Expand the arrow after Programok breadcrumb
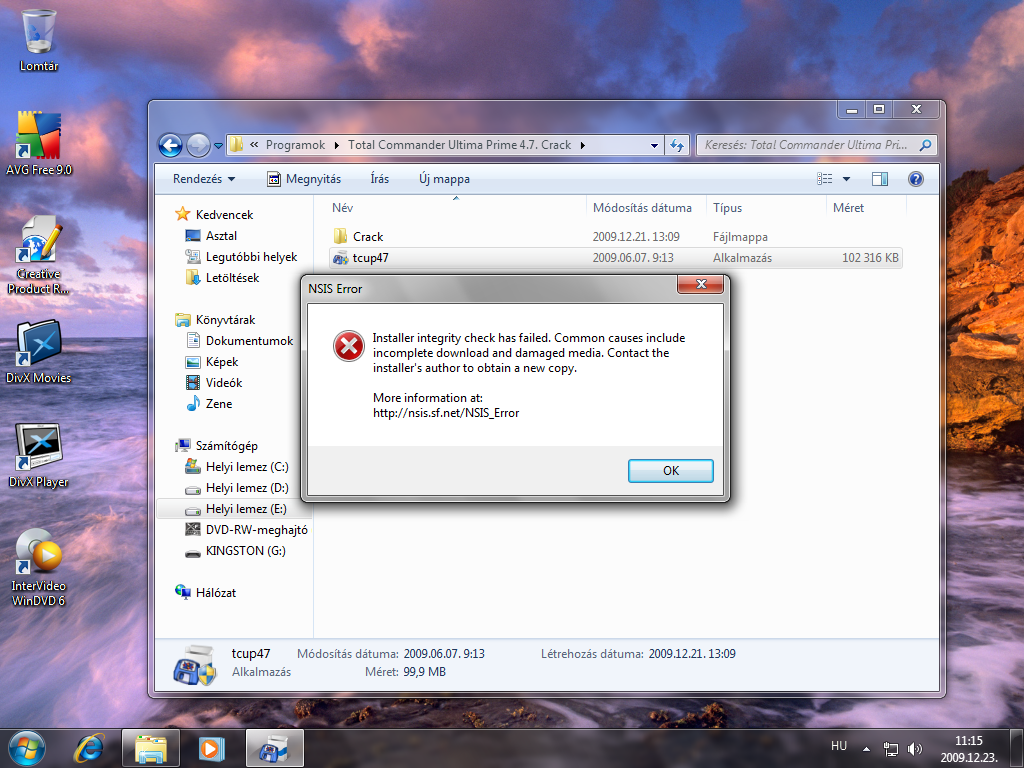This screenshot has height=768, width=1024. [x=337, y=145]
